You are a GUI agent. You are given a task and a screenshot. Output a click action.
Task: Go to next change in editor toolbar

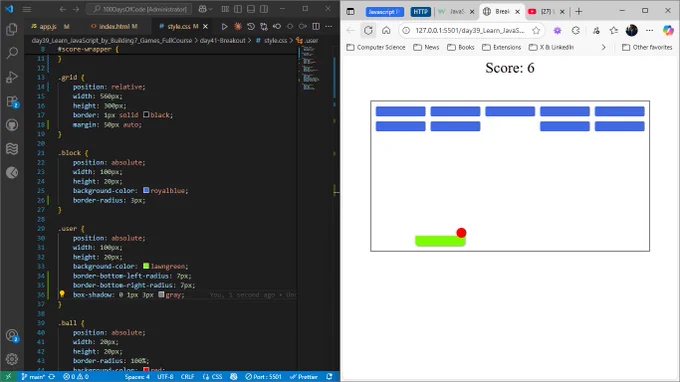coord(303,26)
